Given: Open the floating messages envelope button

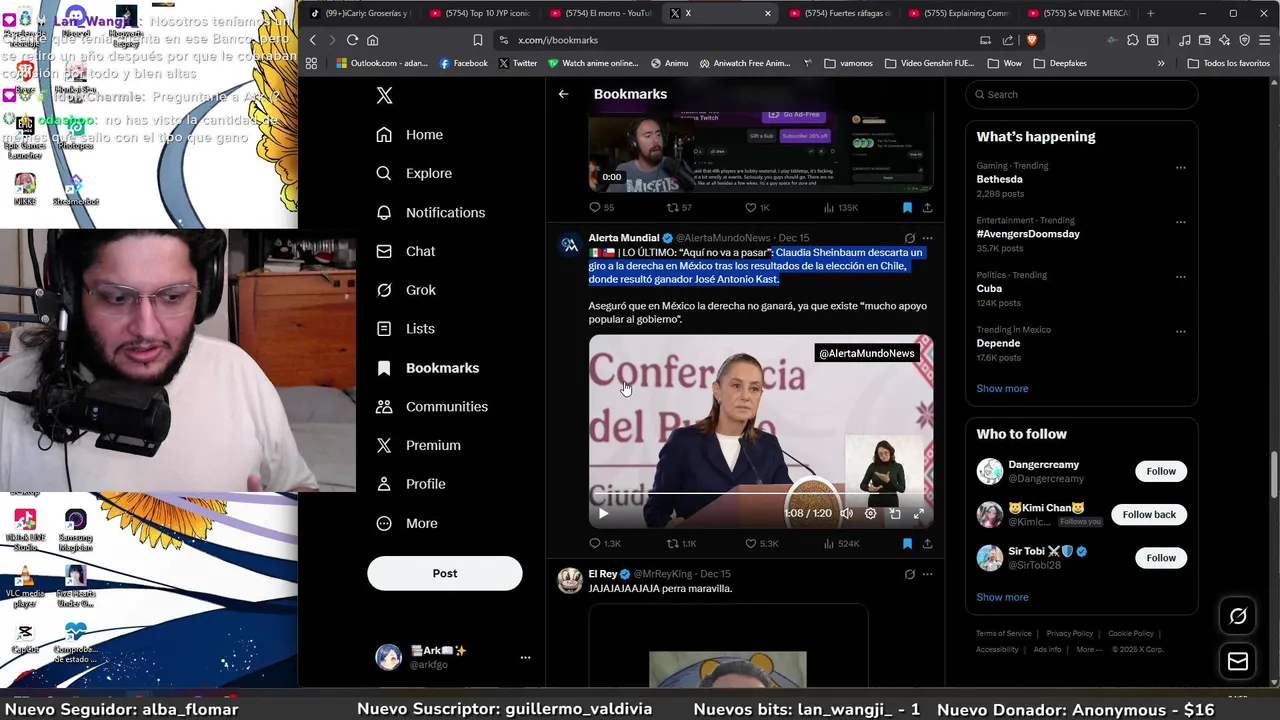Looking at the screenshot, I should pos(1238,661).
